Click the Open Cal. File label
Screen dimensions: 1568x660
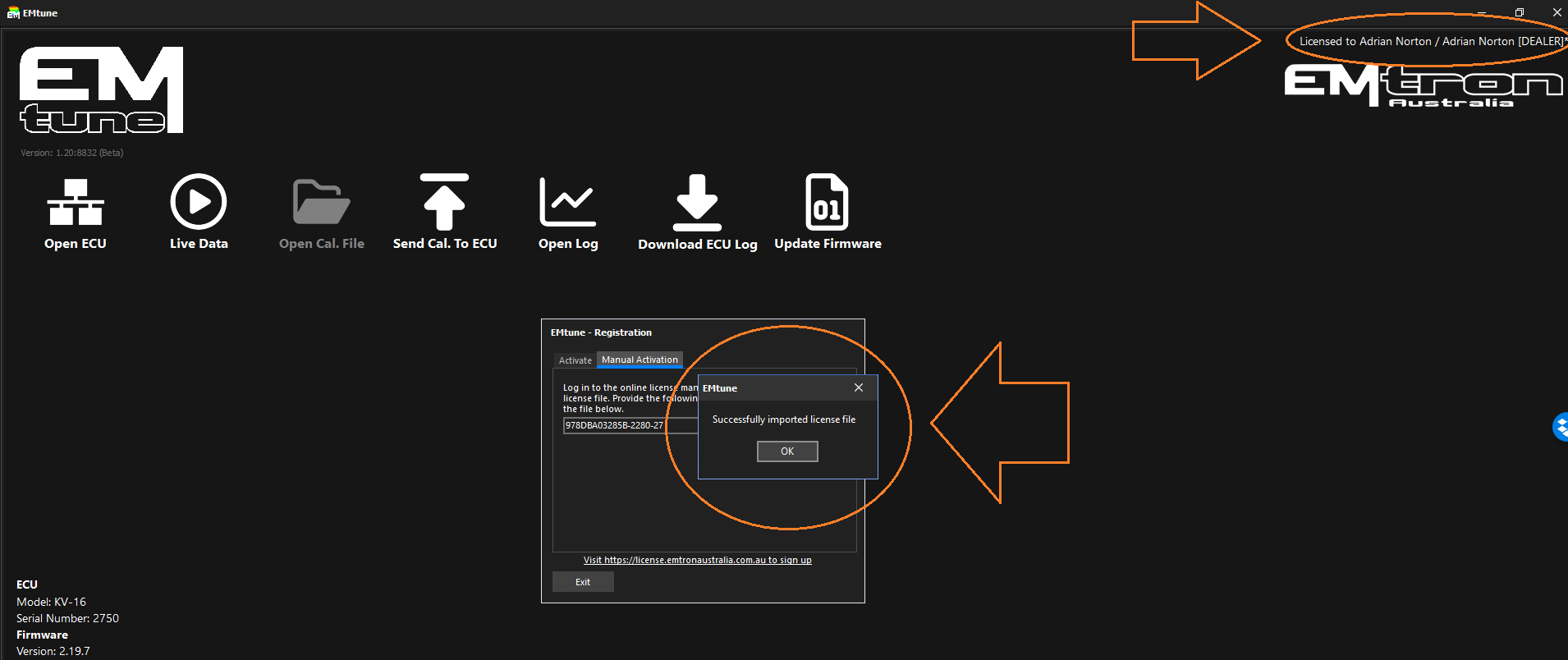click(322, 244)
